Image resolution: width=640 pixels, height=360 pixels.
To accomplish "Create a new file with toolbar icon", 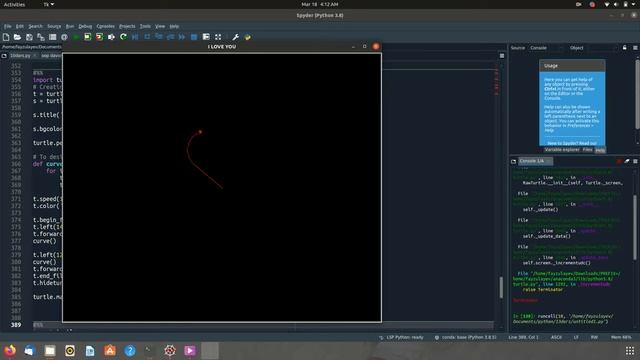I will 6,37.
